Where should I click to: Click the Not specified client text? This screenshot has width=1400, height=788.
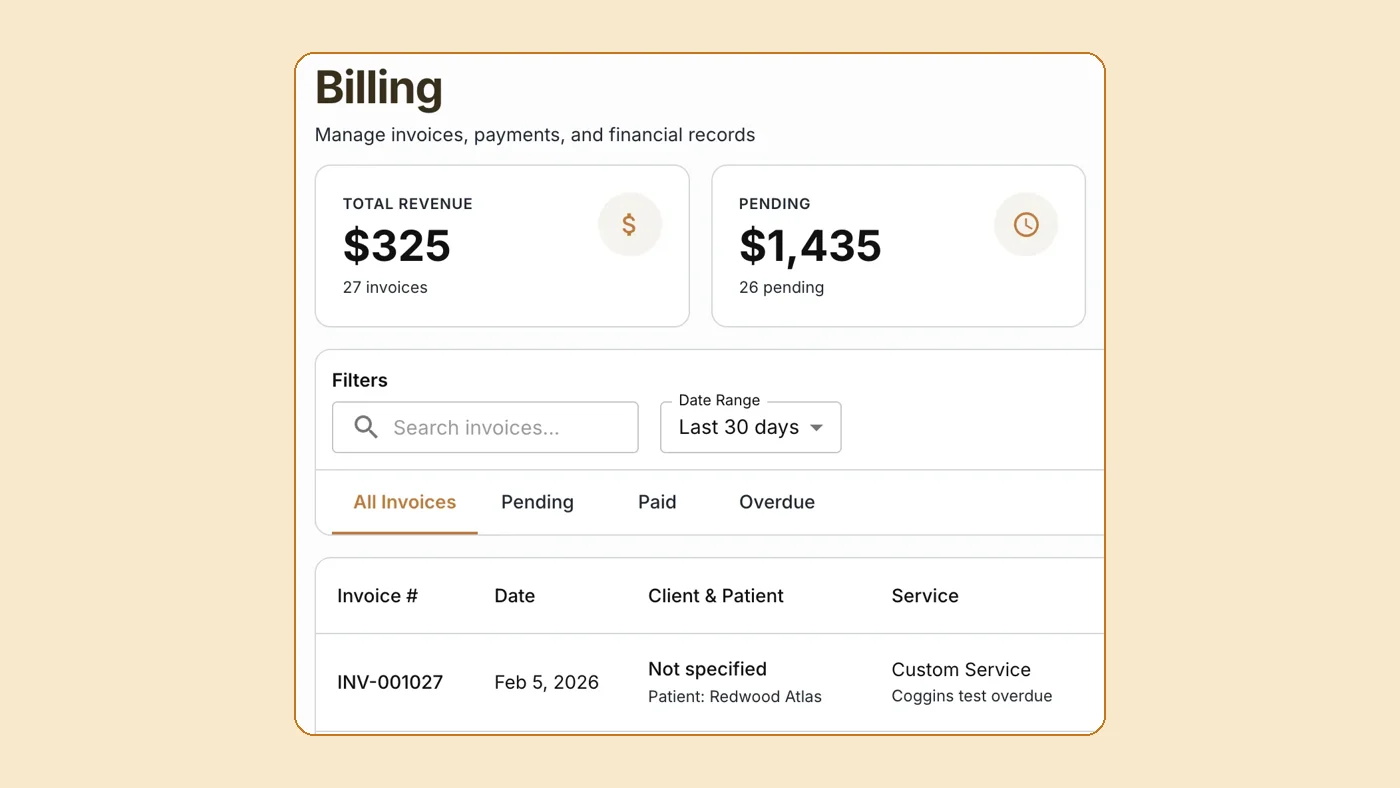[x=707, y=669]
